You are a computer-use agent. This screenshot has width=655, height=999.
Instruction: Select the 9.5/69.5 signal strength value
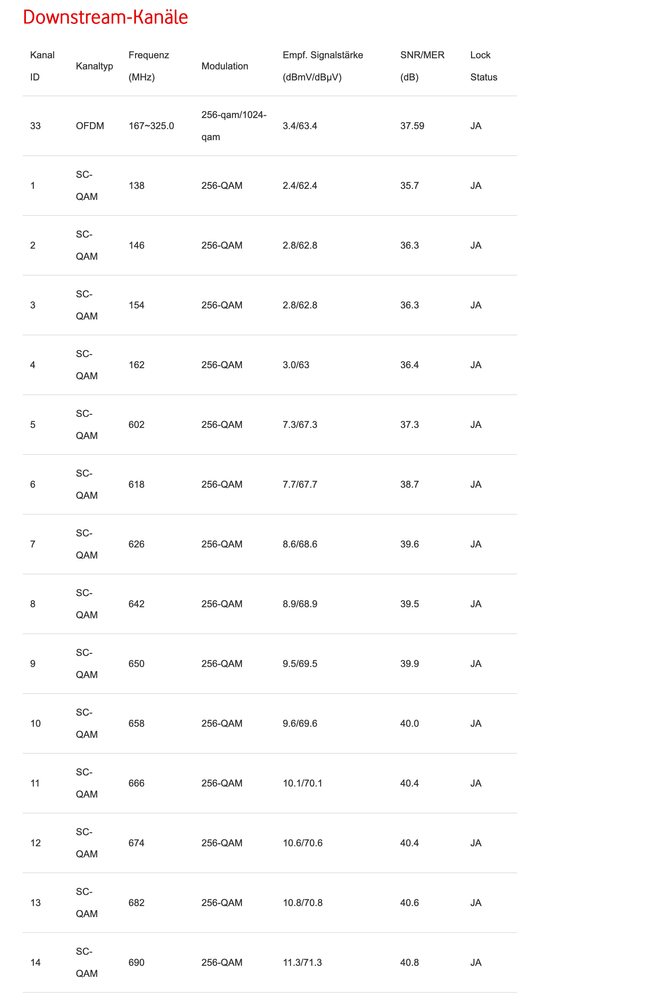click(x=300, y=664)
